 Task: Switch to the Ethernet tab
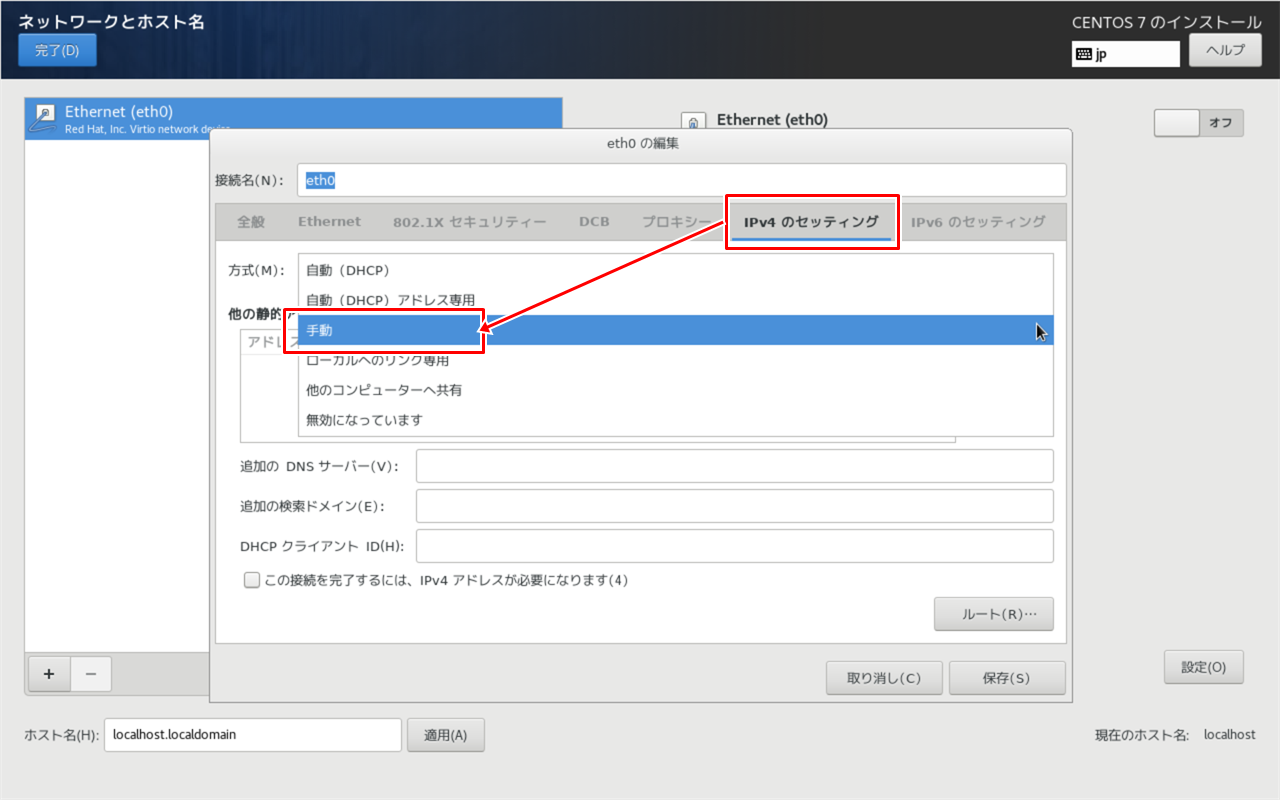(329, 221)
